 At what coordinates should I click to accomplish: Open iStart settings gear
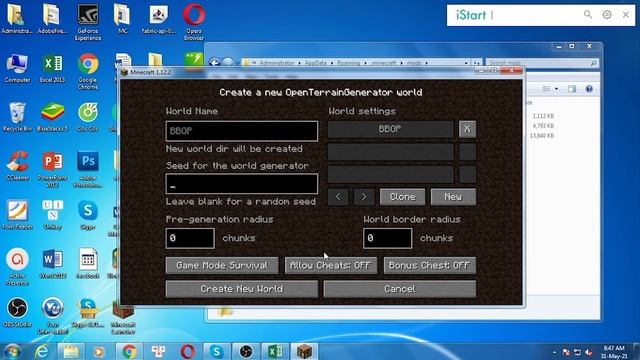(607, 15)
